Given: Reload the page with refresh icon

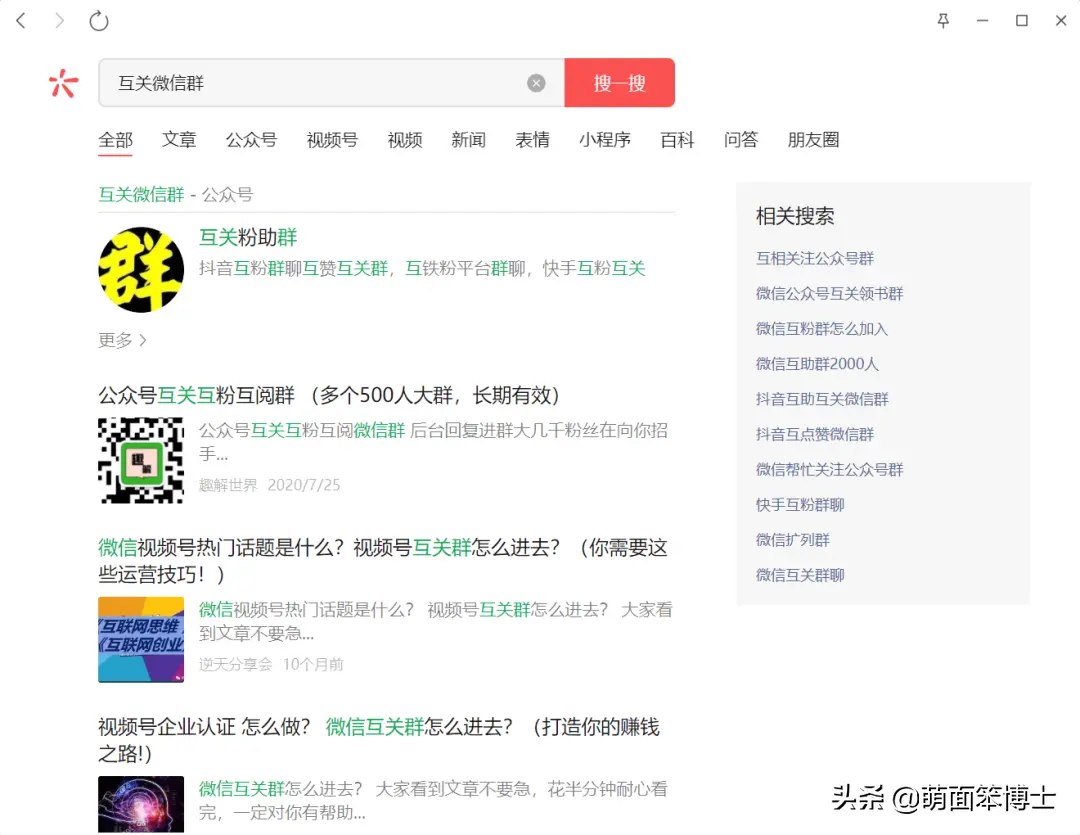Looking at the screenshot, I should (x=99, y=21).
